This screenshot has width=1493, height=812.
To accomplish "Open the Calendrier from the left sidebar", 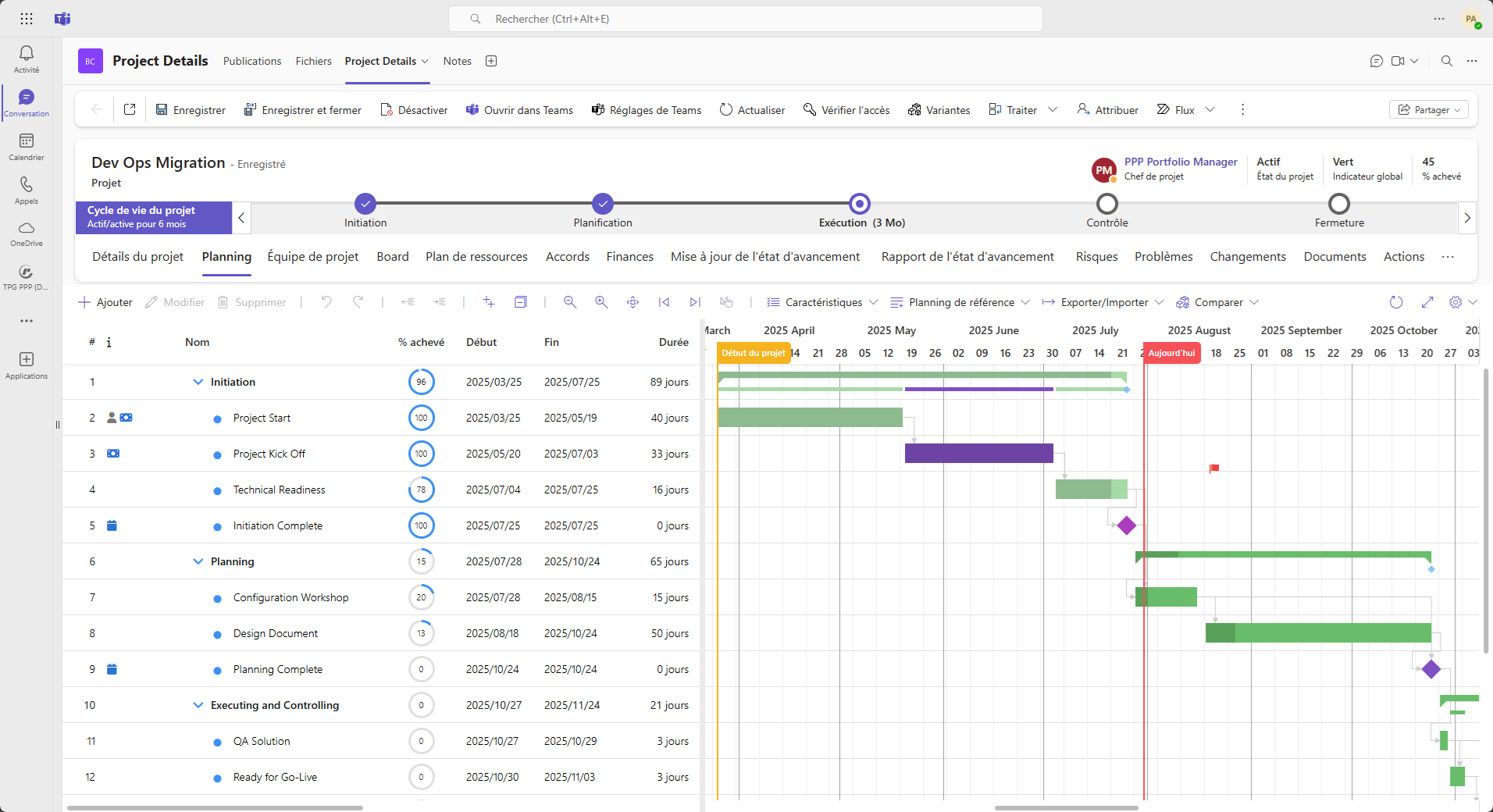I will click(26, 147).
